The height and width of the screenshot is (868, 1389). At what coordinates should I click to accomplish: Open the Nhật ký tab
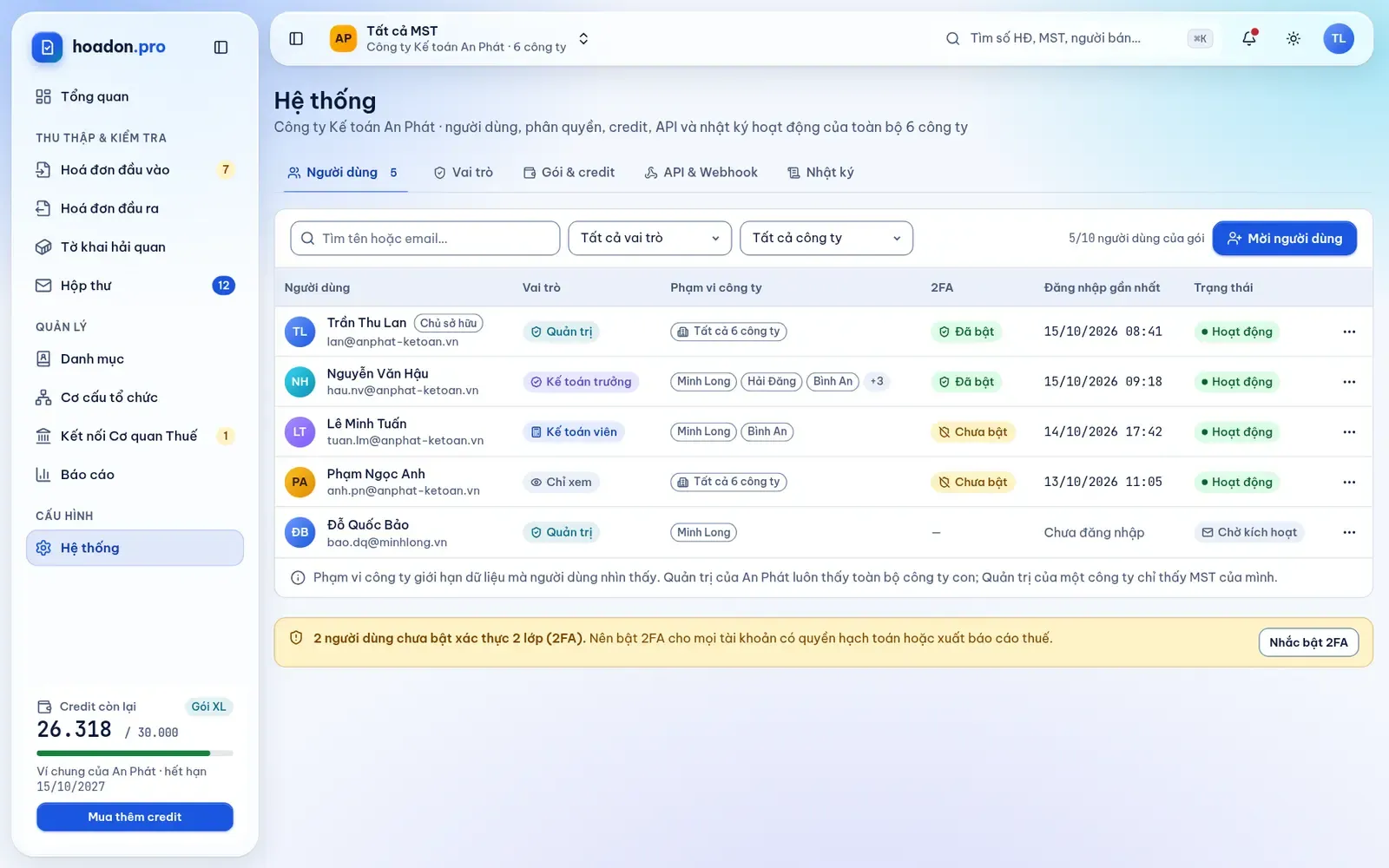[820, 173]
